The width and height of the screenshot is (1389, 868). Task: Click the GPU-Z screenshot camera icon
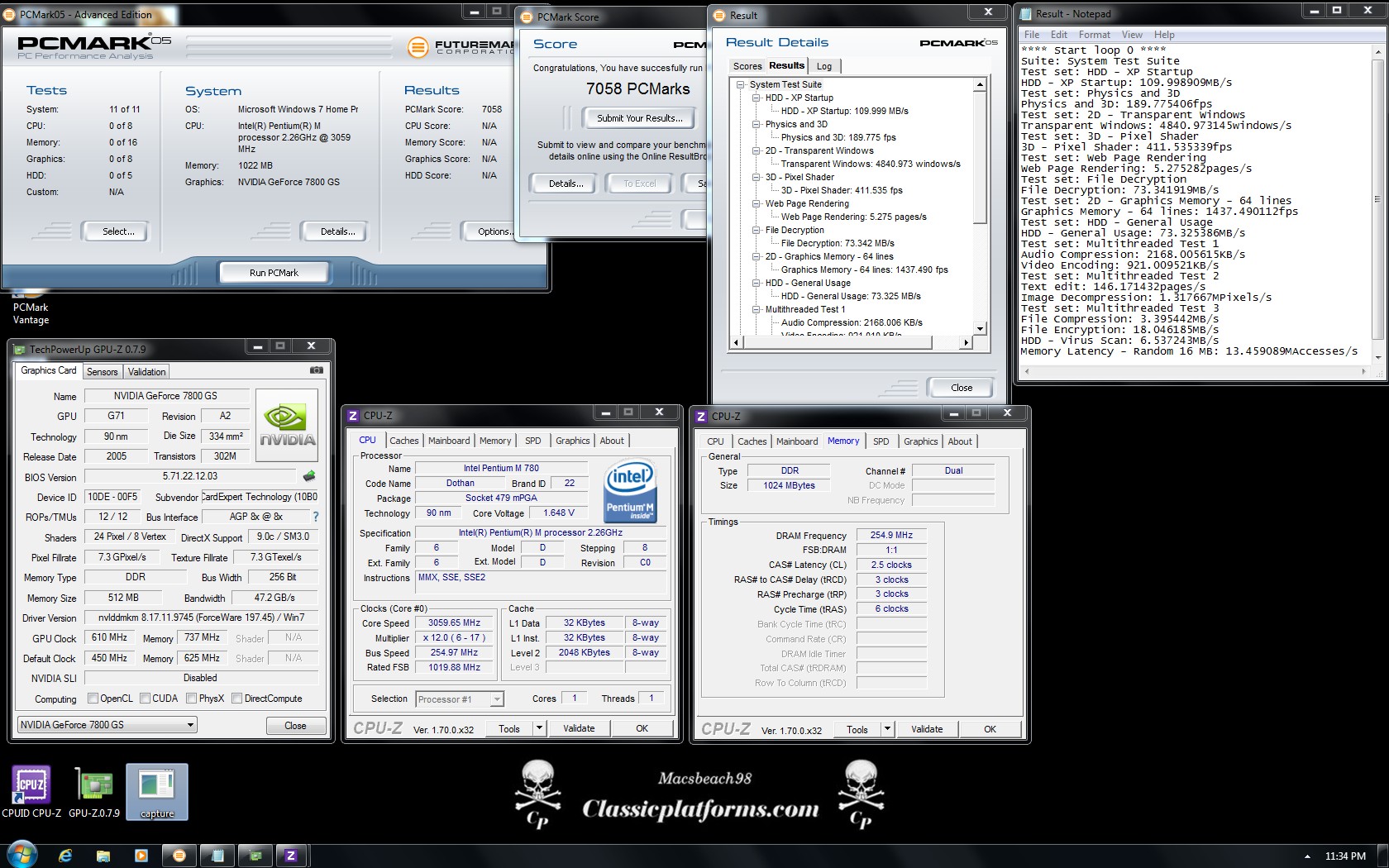[316, 370]
